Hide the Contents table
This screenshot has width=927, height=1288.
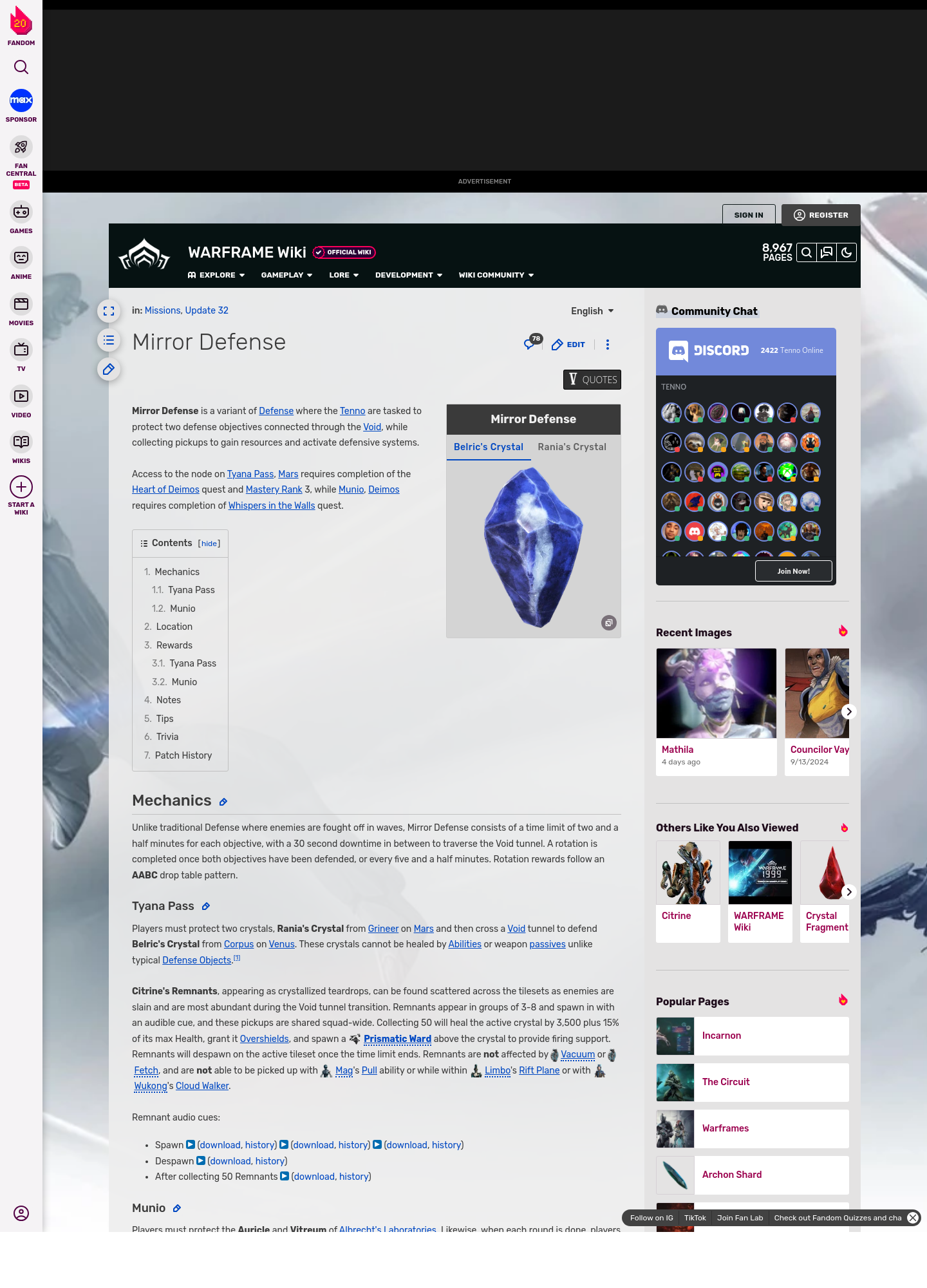coord(209,544)
